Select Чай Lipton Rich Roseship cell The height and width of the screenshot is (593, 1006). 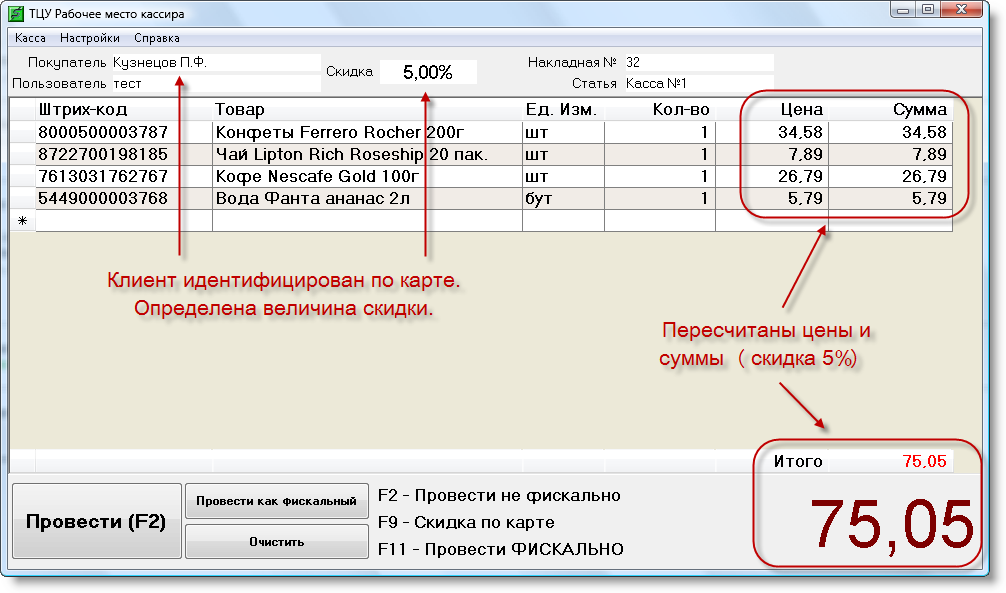click(367, 155)
